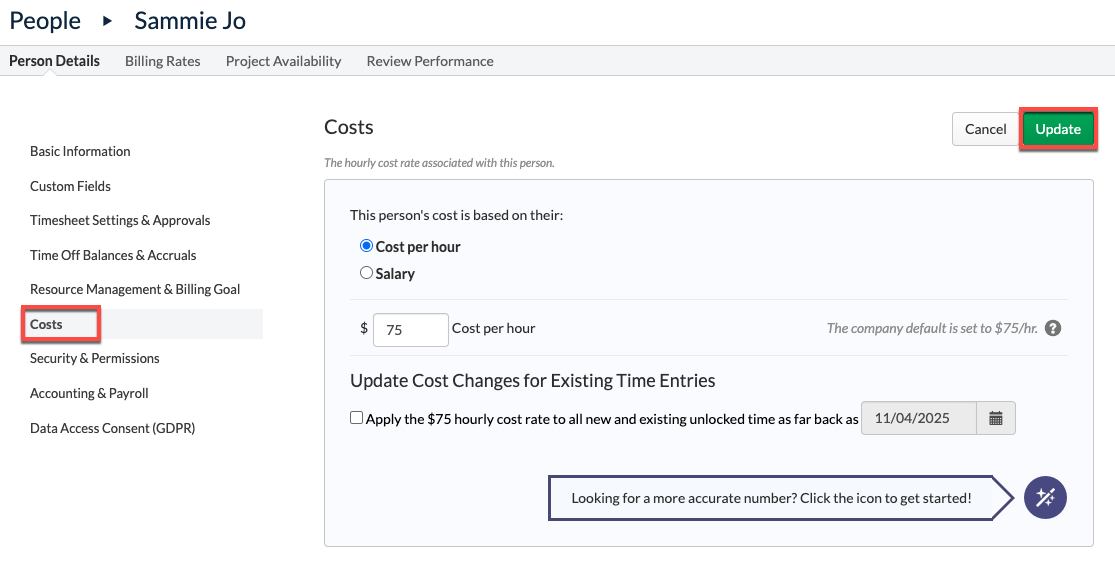Image resolution: width=1115 pixels, height=570 pixels.
Task: Click the magic wand cost calculator icon
Action: pyautogui.click(x=1045, y=498)
